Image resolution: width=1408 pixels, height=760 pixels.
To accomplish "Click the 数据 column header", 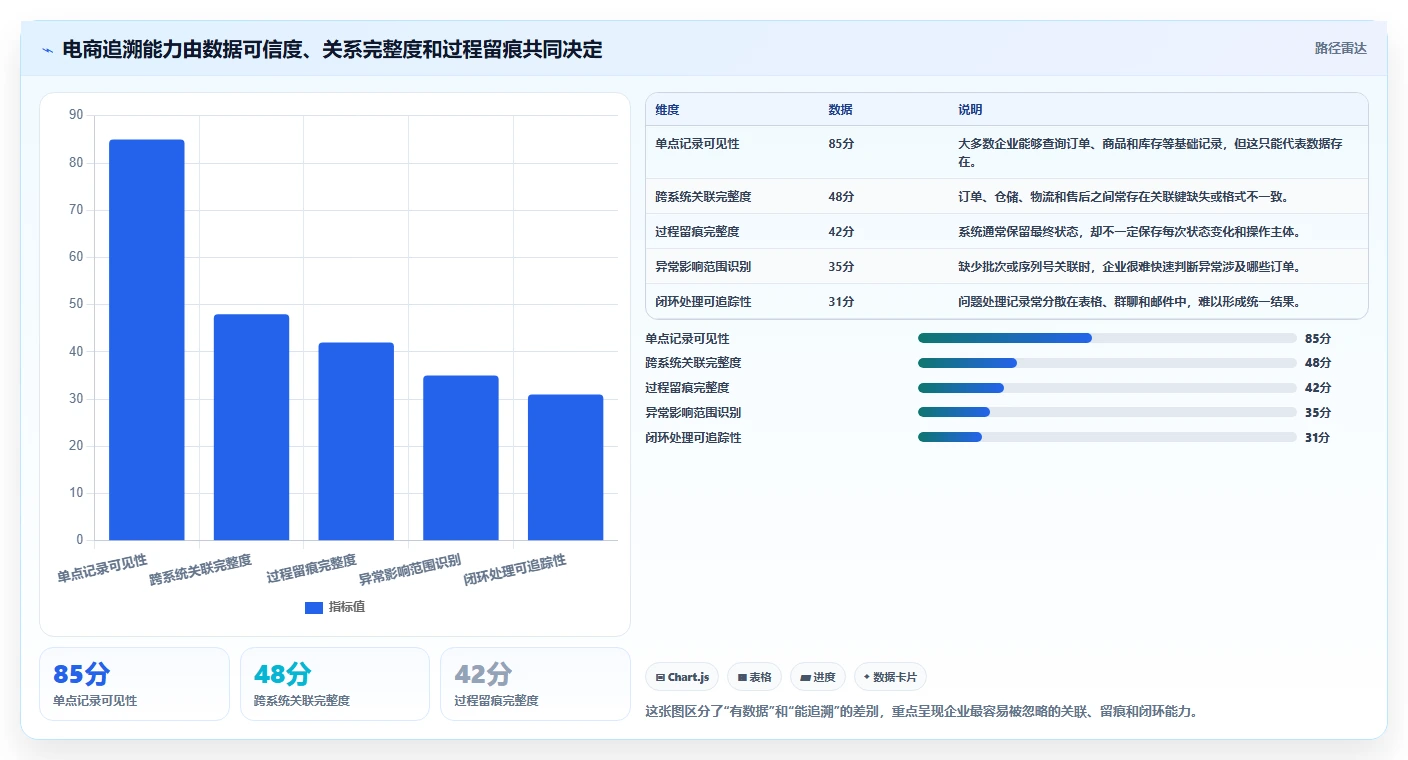I will point(841,110).
